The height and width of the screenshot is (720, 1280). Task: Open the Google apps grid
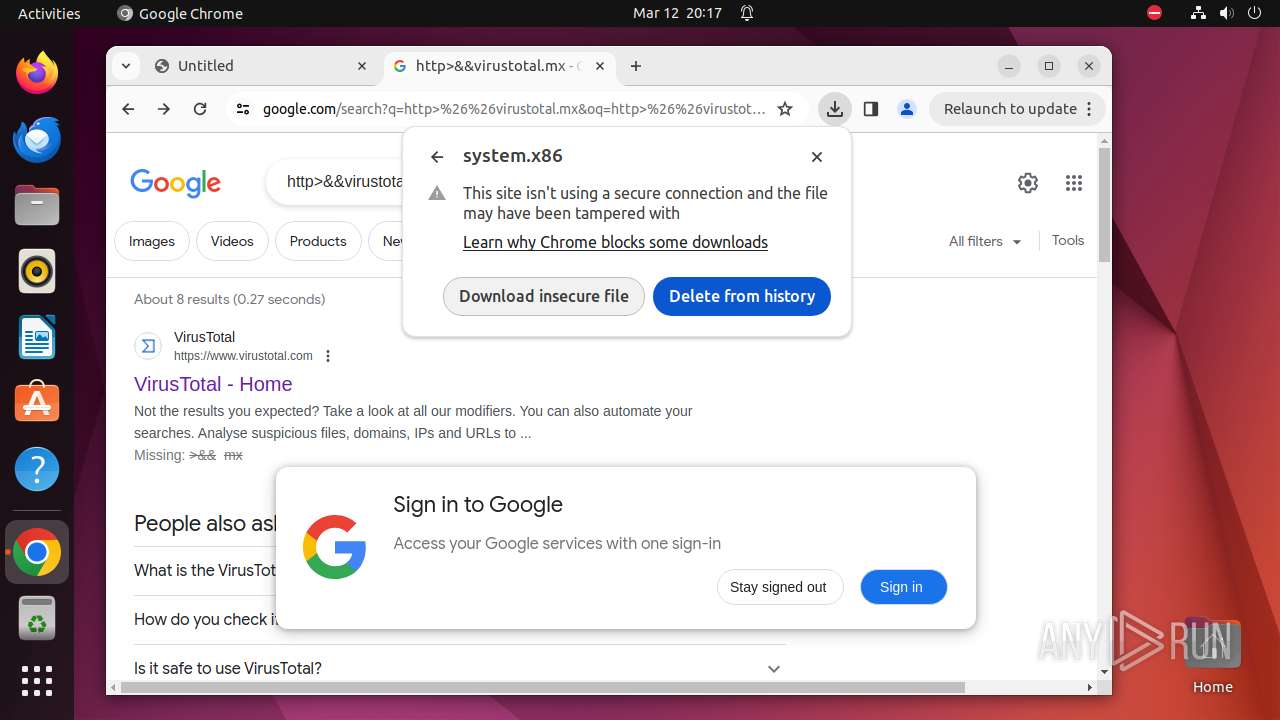(1074, 183)
